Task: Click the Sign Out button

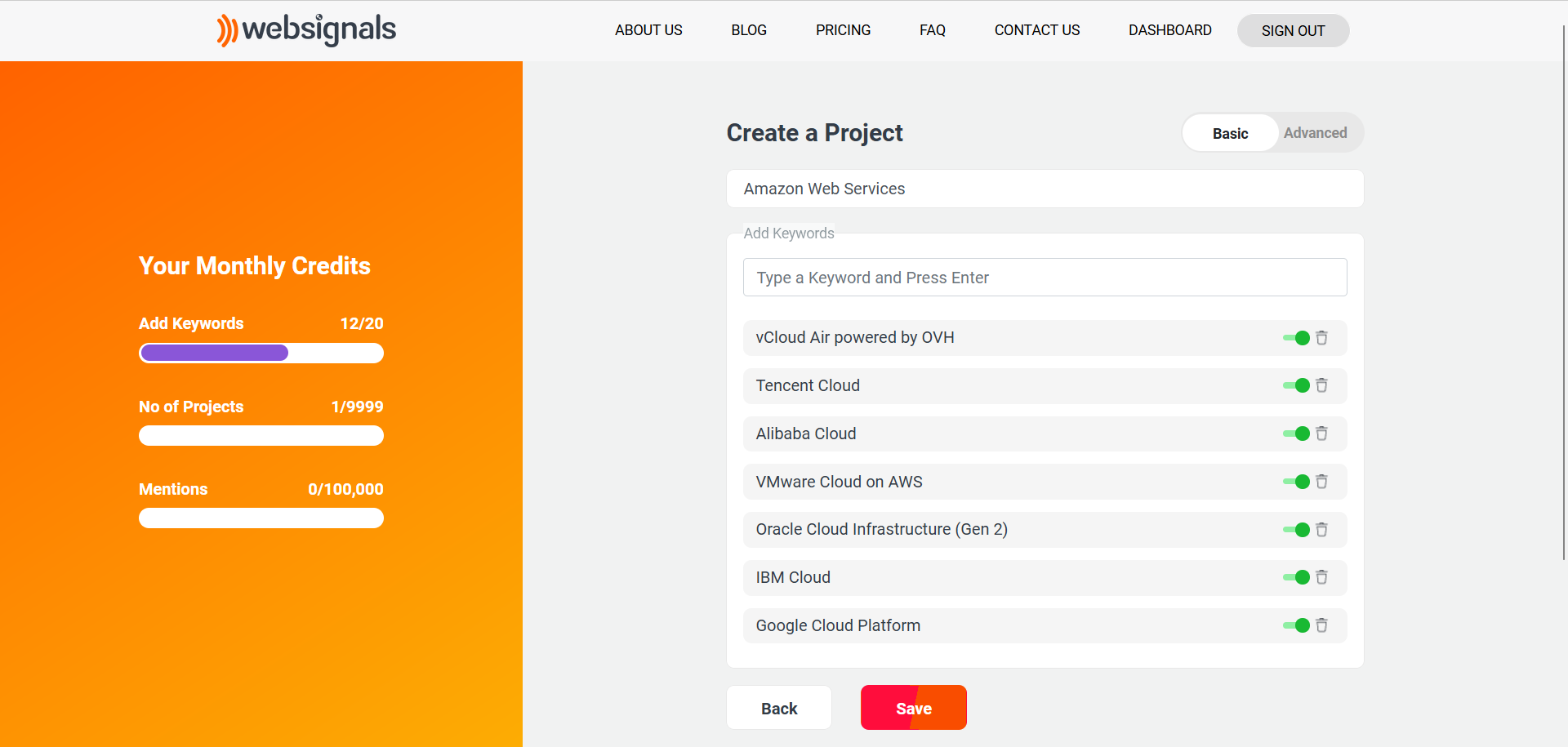Action: click(1293, 30)
